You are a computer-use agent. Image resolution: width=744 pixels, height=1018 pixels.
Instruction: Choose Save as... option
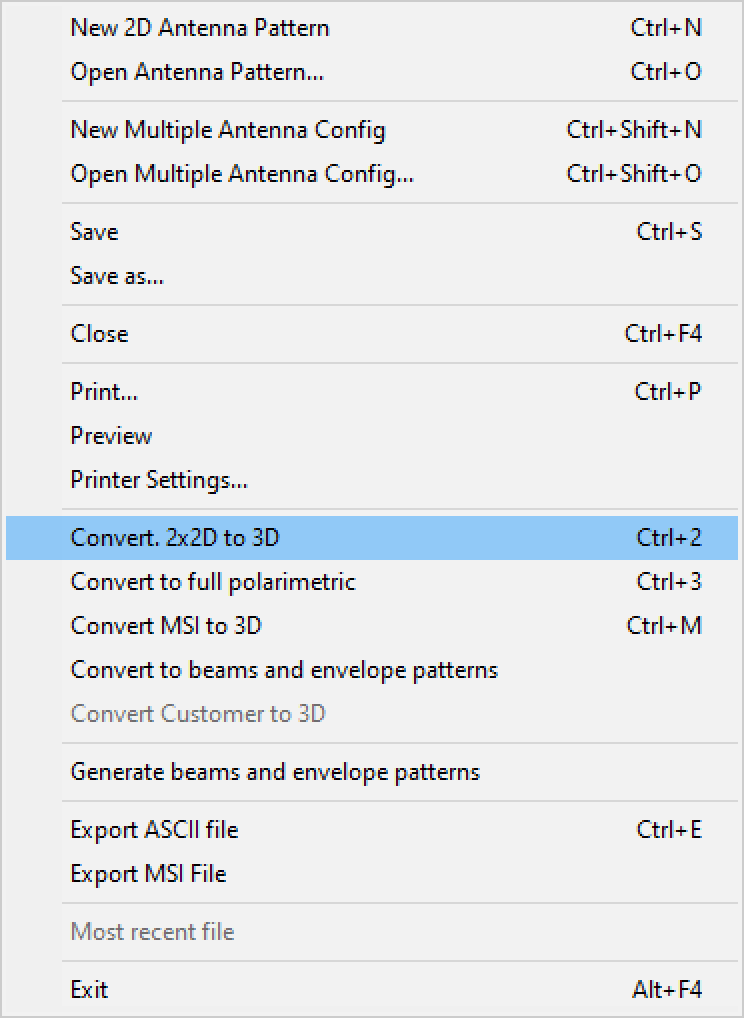point(117,276)
